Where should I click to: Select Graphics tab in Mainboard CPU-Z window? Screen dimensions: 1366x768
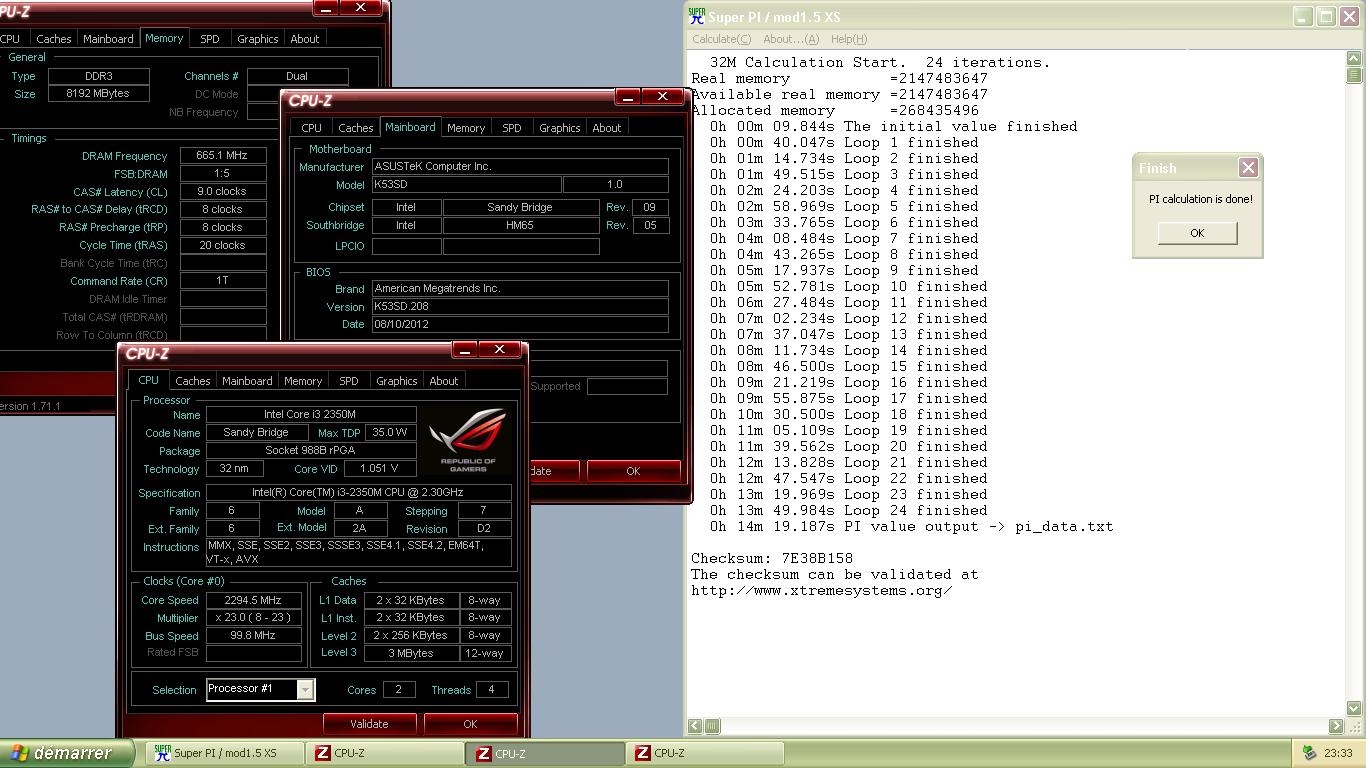559,128
